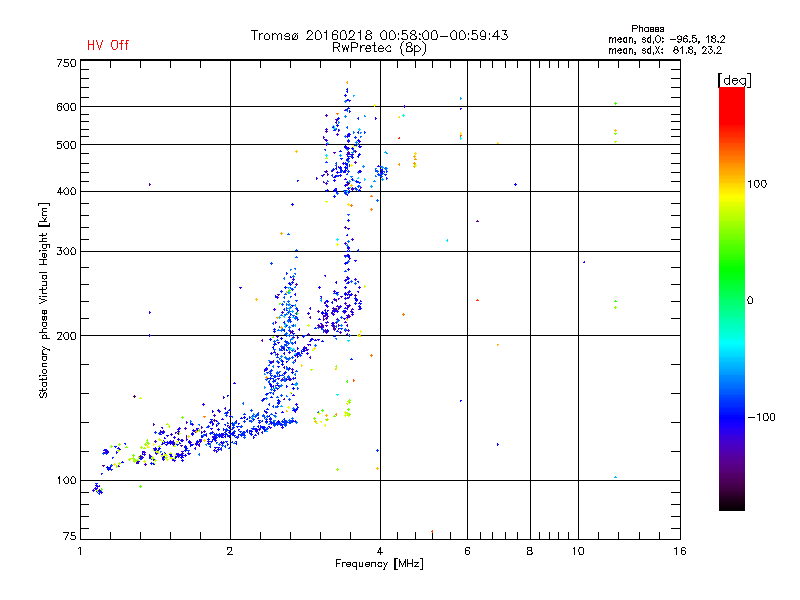The height and width of the screenshot is (600, 800).
Task: Click the "Stationary phase Virtual Height [km]" axis label
Action: point(44,300)
